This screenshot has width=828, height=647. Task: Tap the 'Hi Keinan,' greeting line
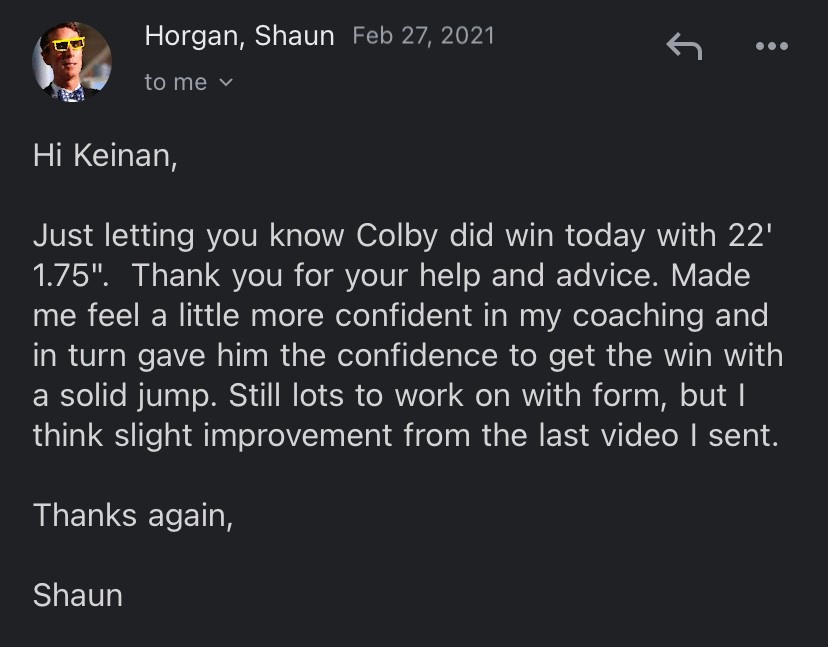click(x=105, y=156)
